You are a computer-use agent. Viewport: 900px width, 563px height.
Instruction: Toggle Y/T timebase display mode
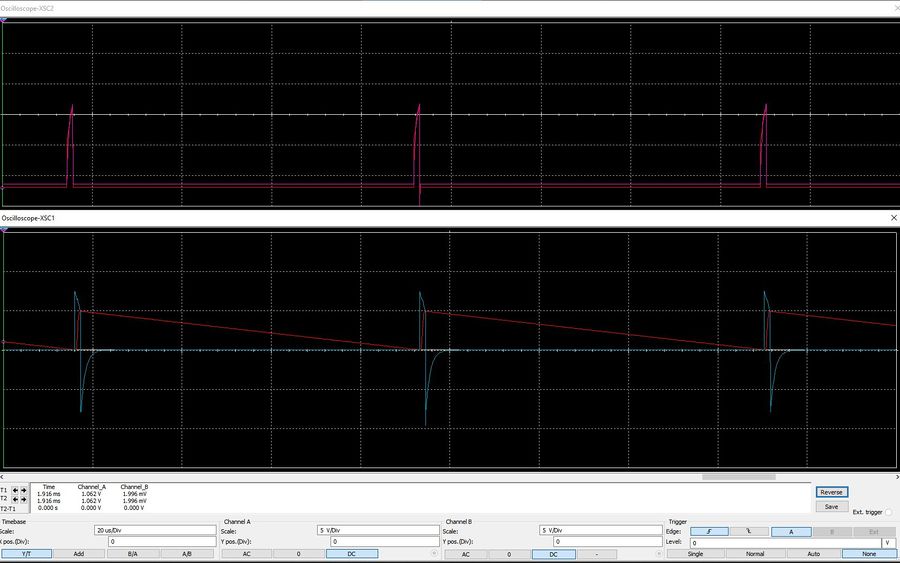click(25, 553)
